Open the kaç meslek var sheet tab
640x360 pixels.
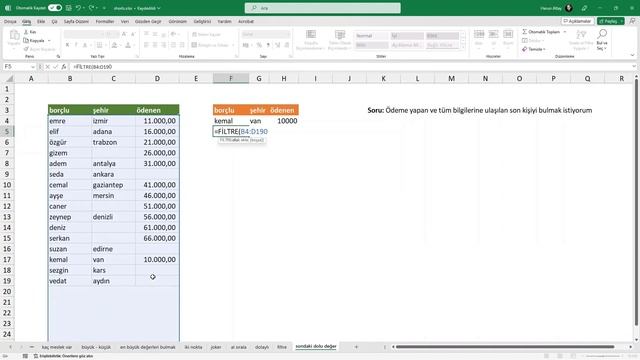57,347
